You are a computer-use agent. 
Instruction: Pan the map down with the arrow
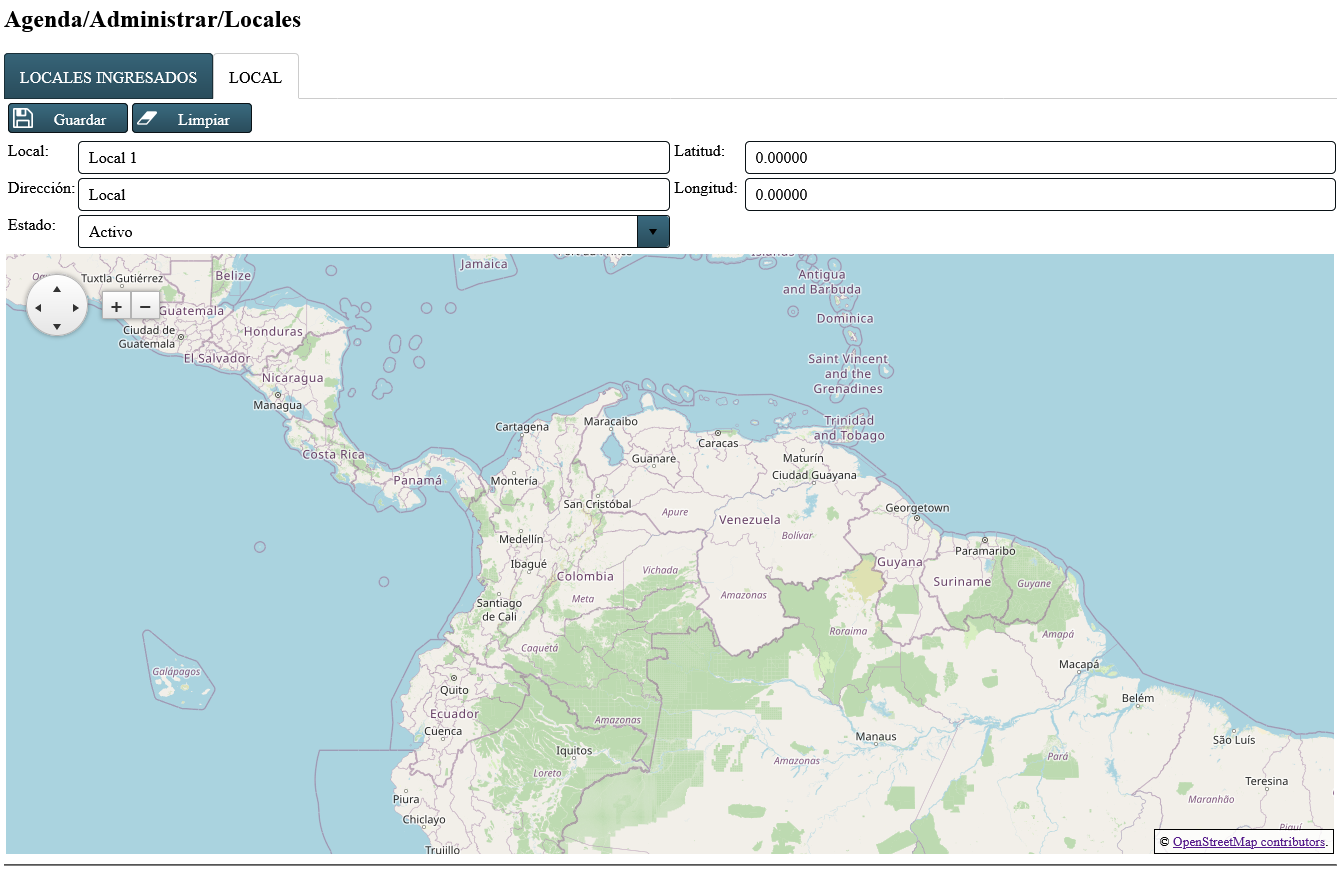point(57,326)
